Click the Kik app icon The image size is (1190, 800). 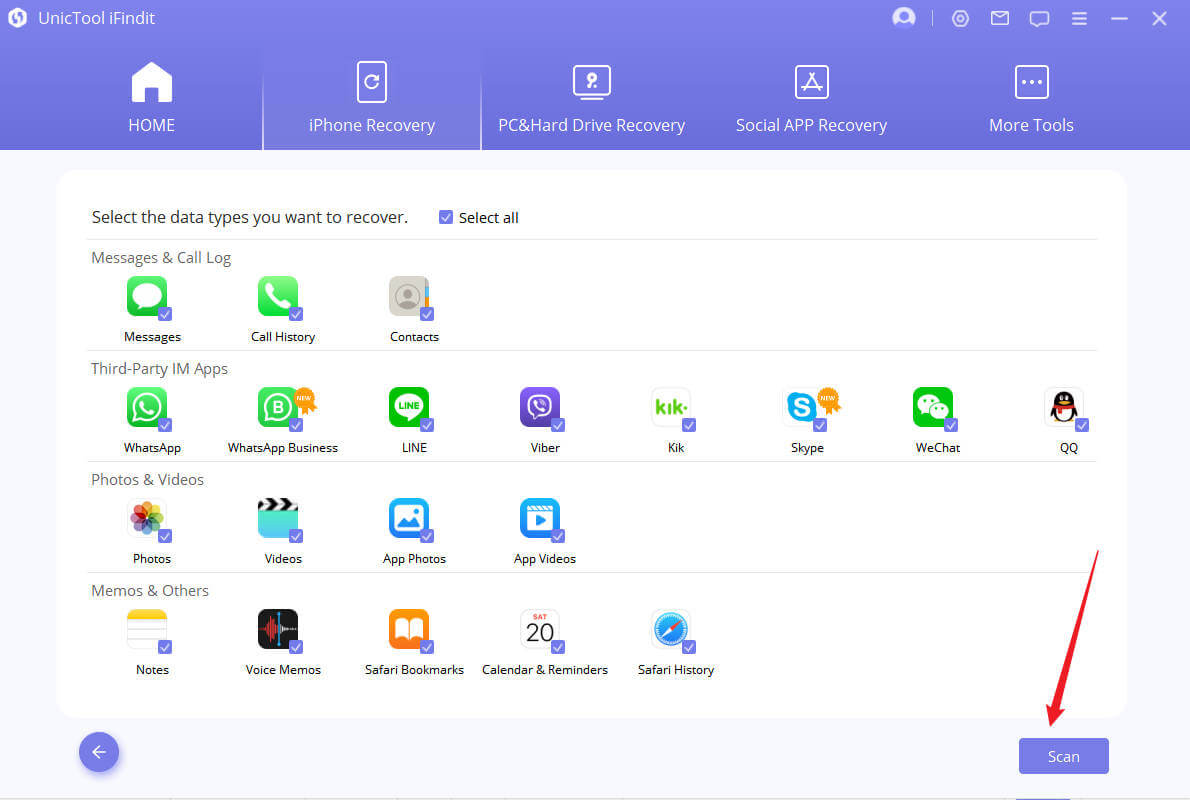670,407
